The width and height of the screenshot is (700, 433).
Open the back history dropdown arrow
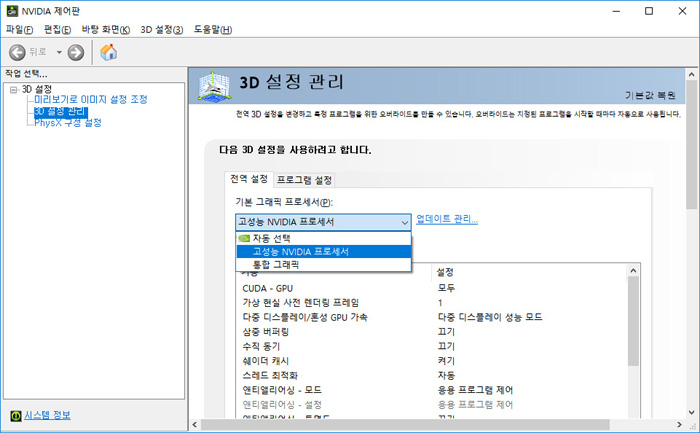pos(59,53)
